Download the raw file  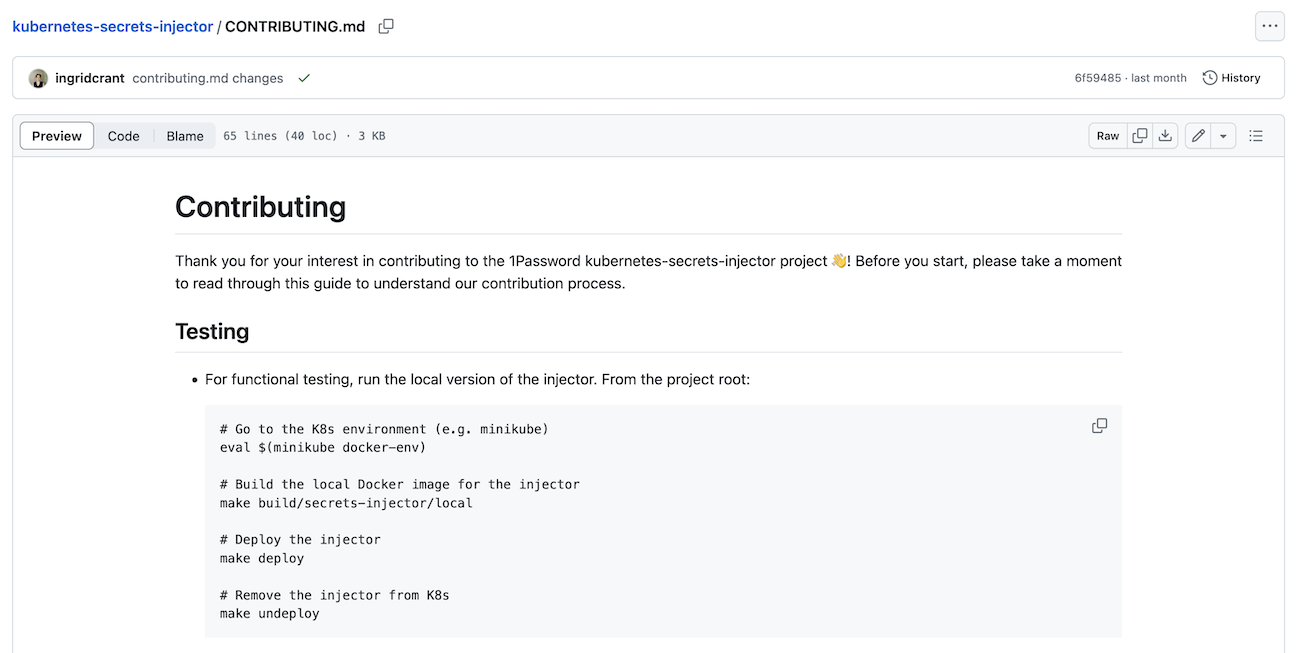(1164, 135)
